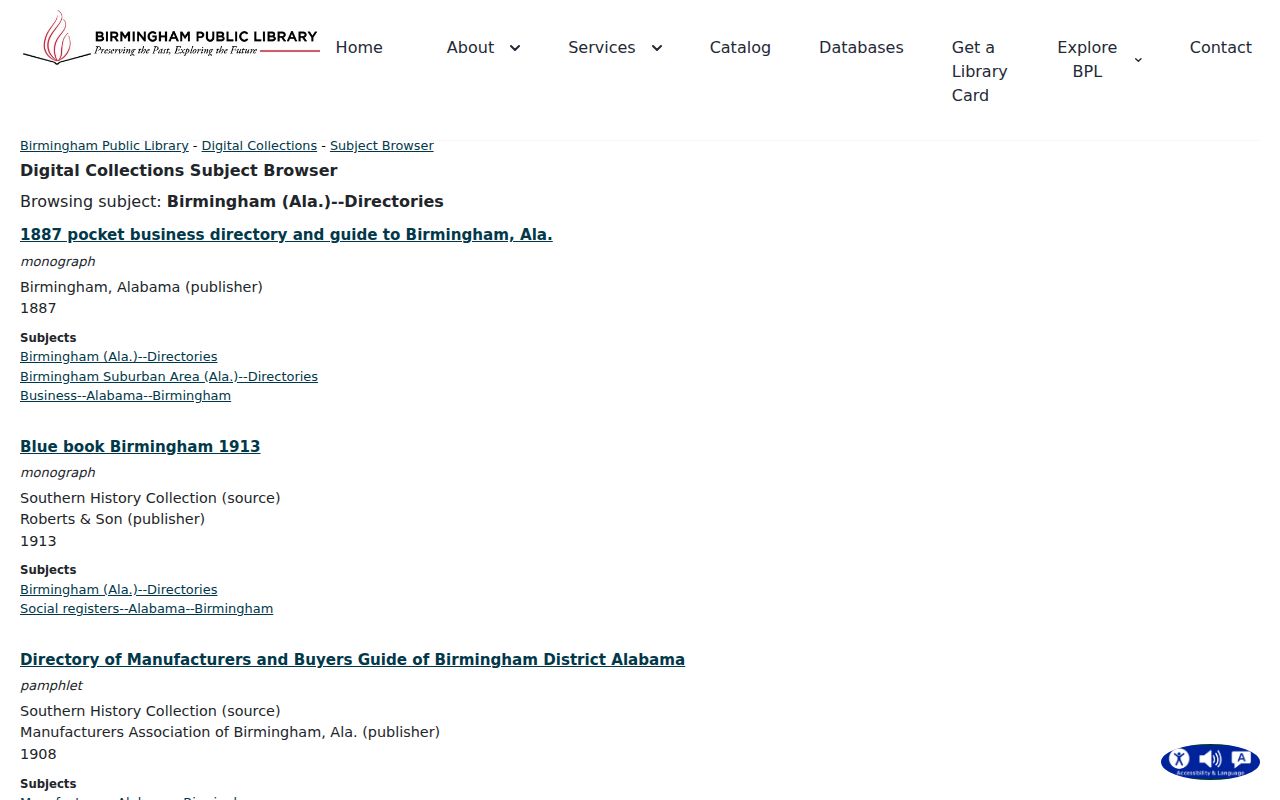
Task: Follow the Digital Collections breadcrumb link
Action: point(259,146)
